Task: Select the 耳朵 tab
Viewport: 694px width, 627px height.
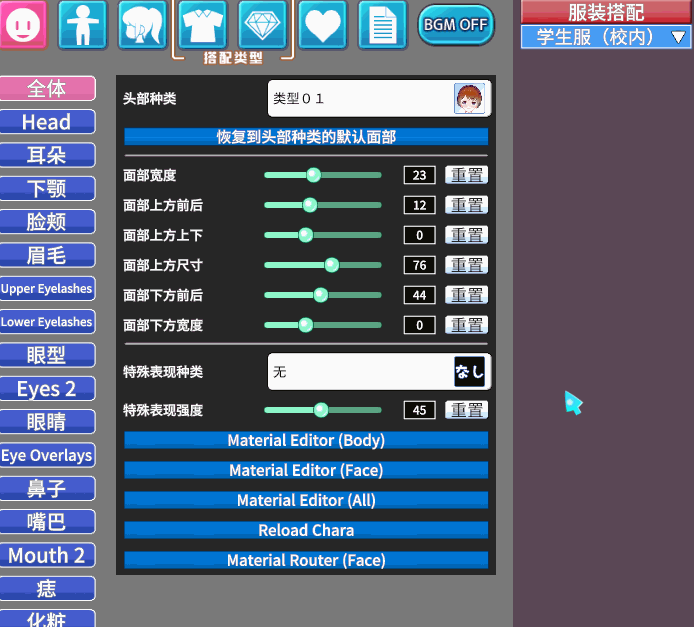Action: 47,155
